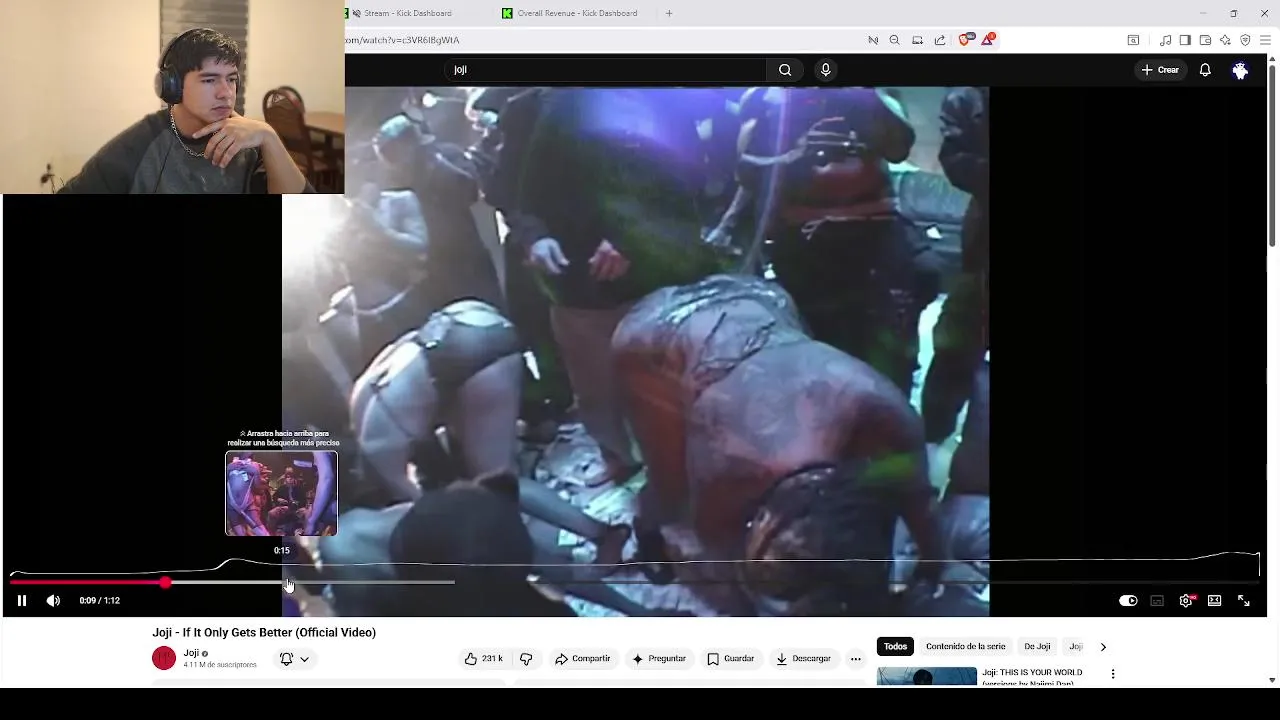The height and width of the screenshot is (720, 1280).
Task: Dislike the video with thumbs-down
Action: pyautogui.click(x=526, y=659)
